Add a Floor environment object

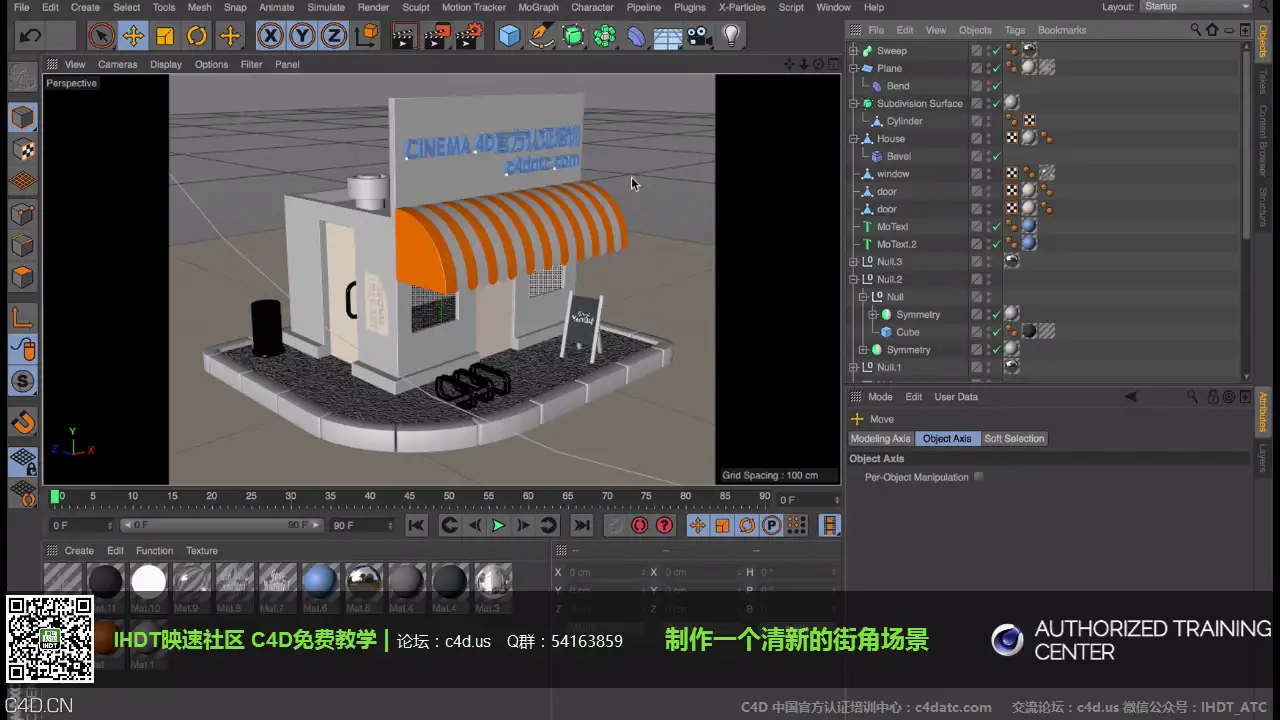[x=667, y=37]
